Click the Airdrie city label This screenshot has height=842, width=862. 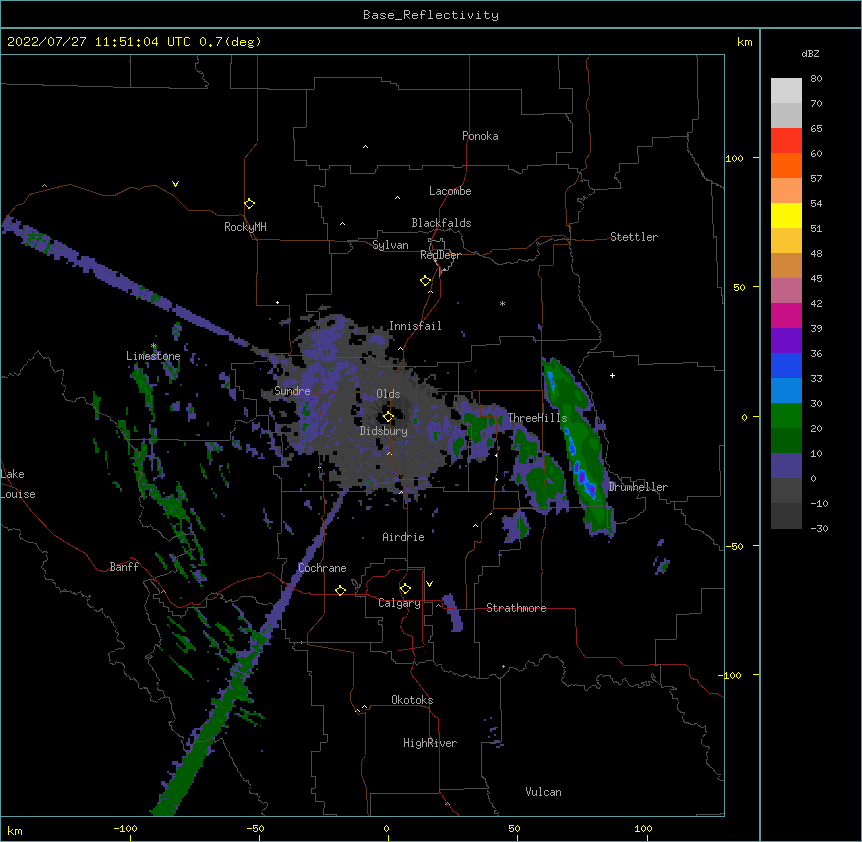coord(404,537)
